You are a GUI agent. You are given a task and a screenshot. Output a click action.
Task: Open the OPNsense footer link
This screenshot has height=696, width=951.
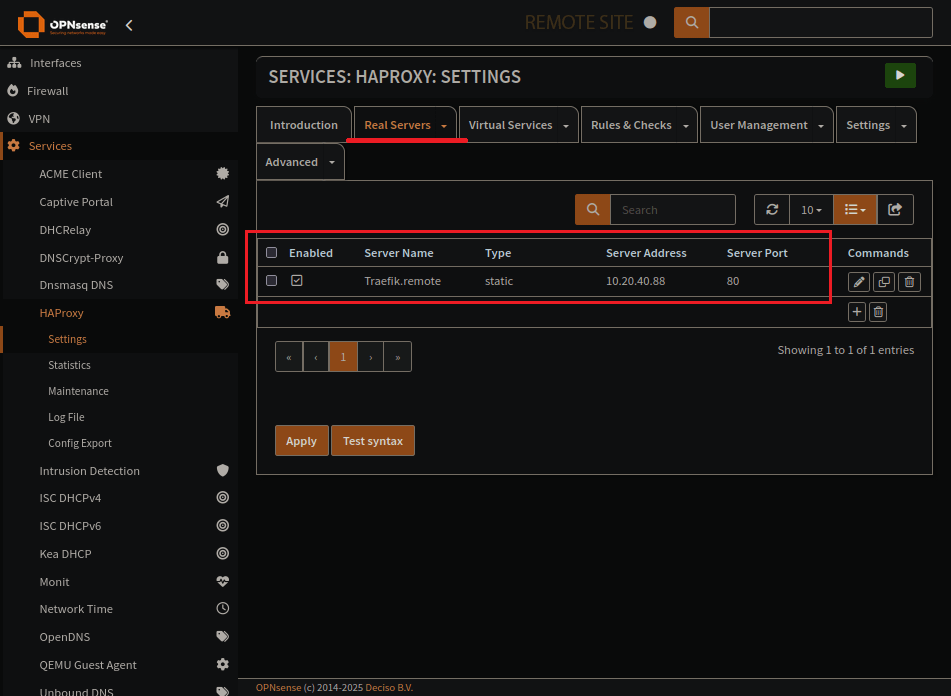click(x=278, y=688)
